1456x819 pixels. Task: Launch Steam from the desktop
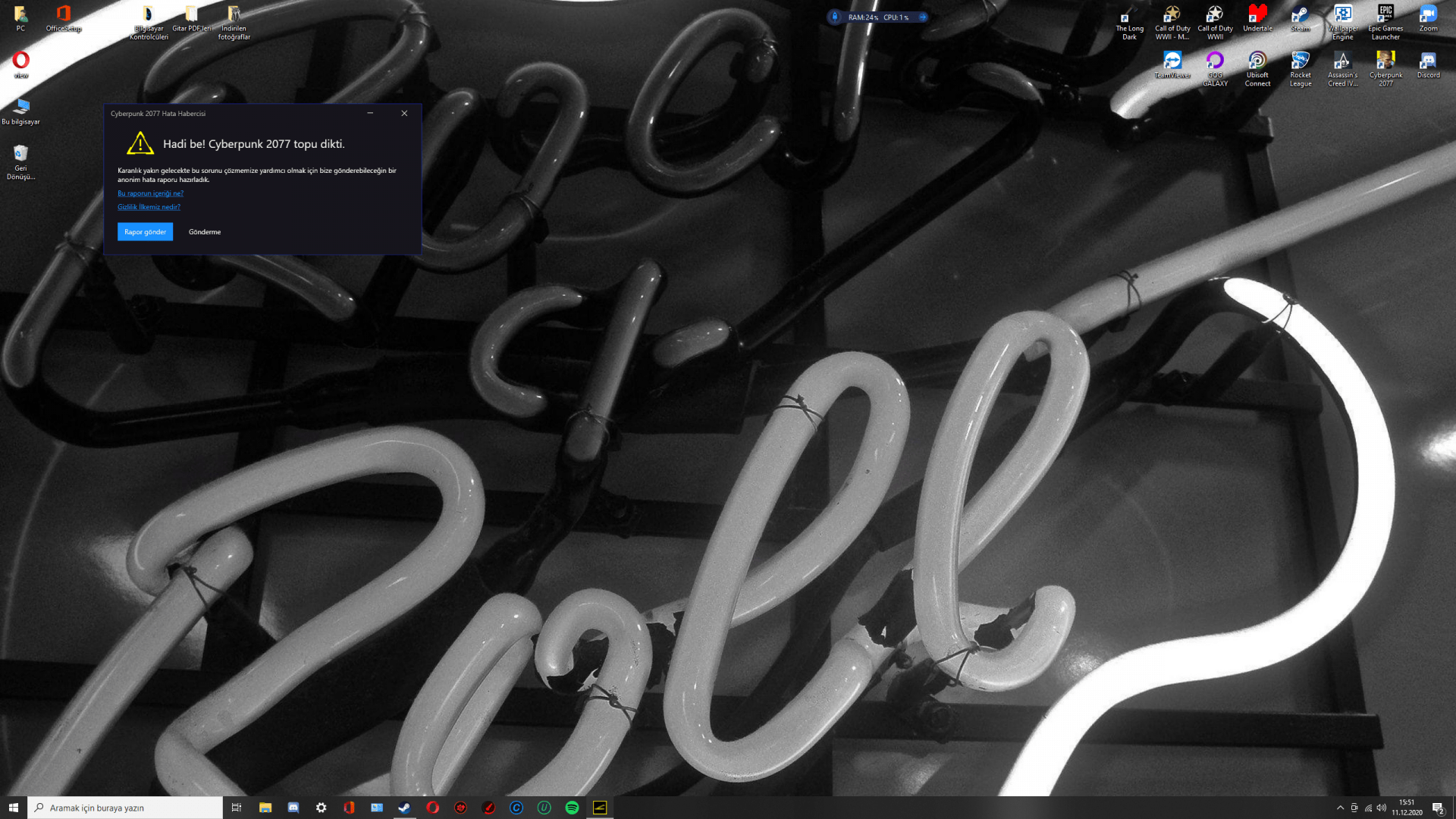[x=1300, y=15]
